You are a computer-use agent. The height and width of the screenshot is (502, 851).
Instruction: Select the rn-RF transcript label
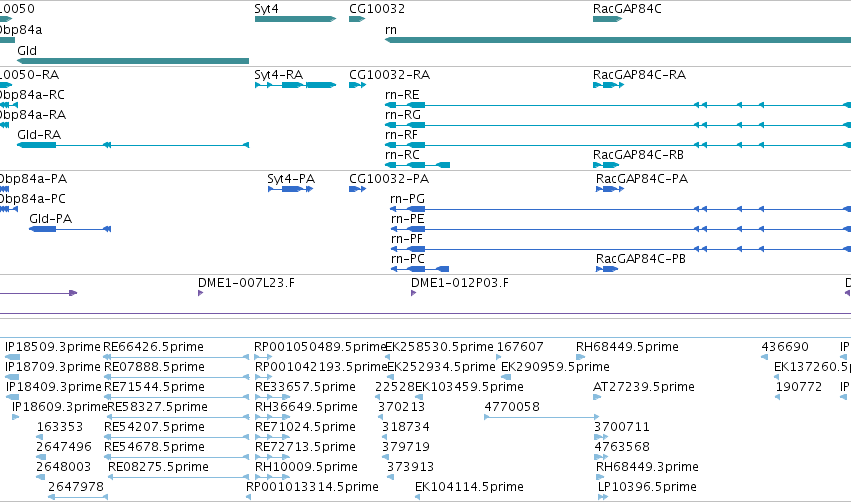[x=402, y=135]
